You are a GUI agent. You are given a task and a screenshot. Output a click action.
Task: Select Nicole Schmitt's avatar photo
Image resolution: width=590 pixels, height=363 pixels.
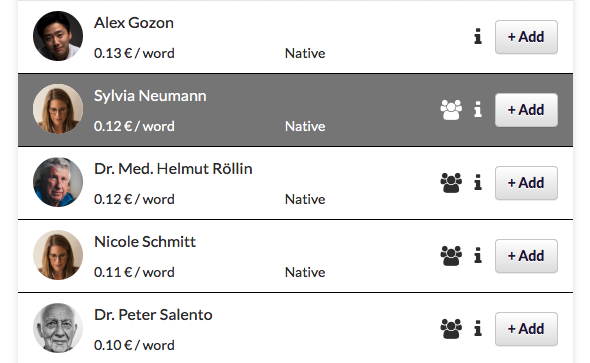(x=58, y=255)
